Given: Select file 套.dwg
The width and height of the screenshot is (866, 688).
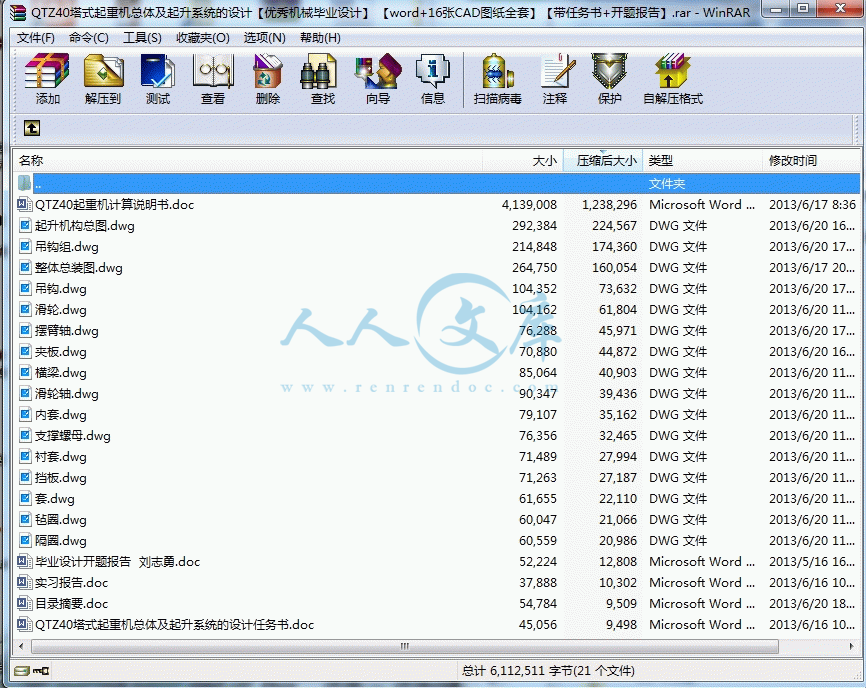Looking at the screenshot, I should coord(55,499).
